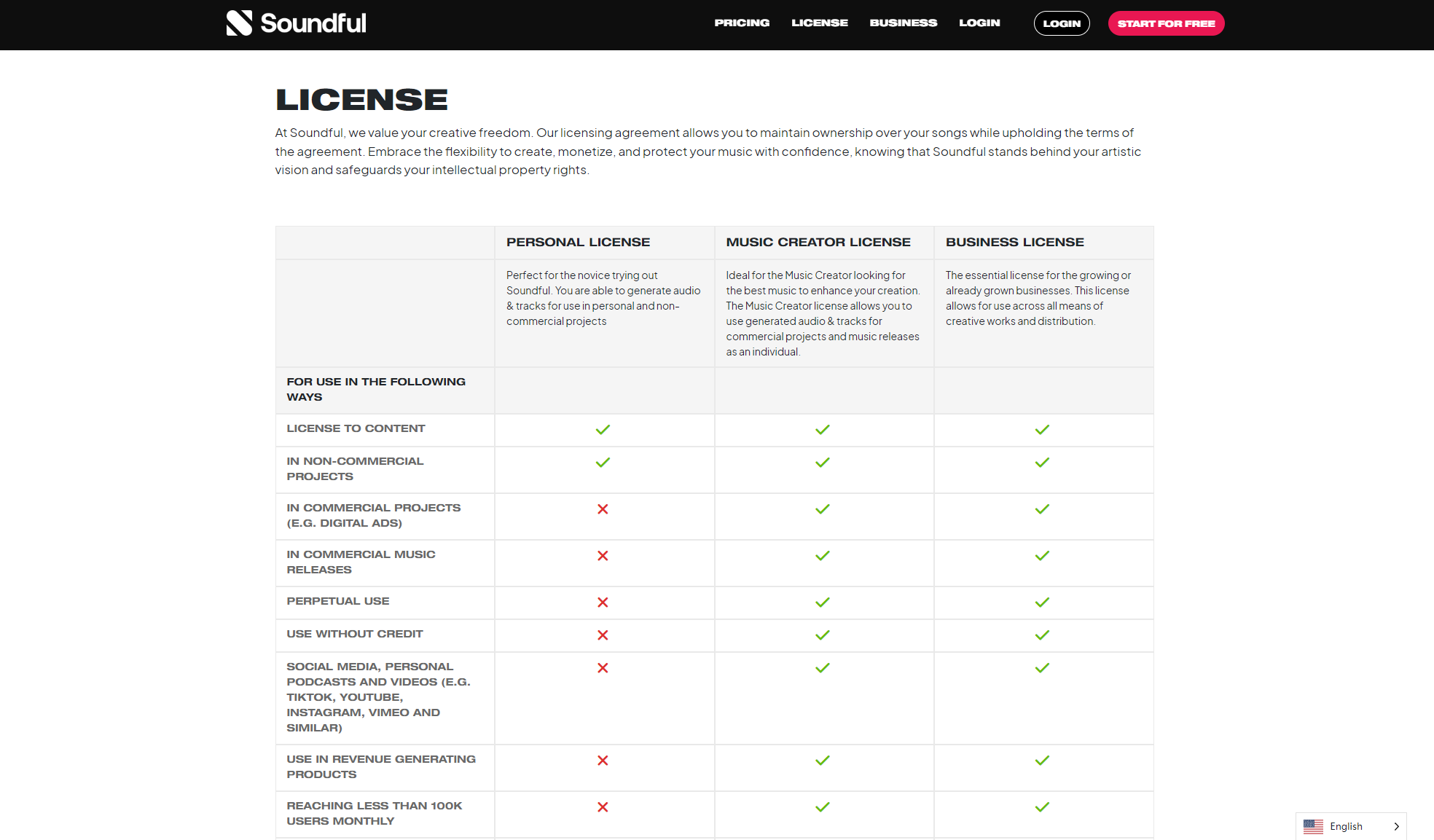The height and width of the screenshot is (840, 1434).
Task: Expand the English language selector chevron
Action: click(1396, 826)
